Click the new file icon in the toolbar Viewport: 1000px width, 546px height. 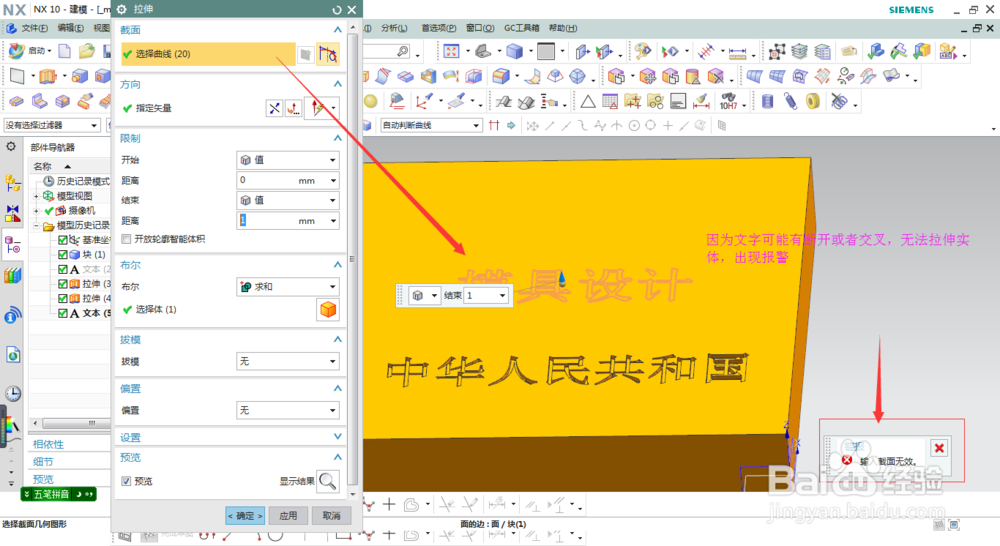(x=64, y=51)
